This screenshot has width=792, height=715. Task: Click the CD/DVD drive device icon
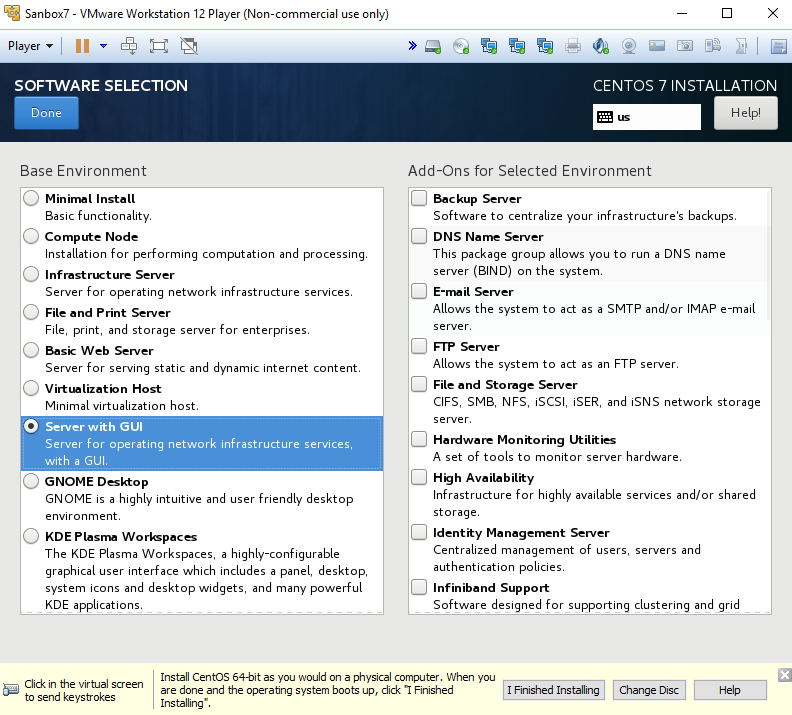[461, 46]
